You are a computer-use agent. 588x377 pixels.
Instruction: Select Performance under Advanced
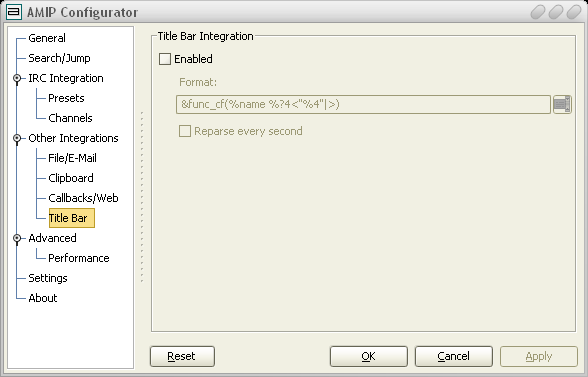click(x=79, y=258)
